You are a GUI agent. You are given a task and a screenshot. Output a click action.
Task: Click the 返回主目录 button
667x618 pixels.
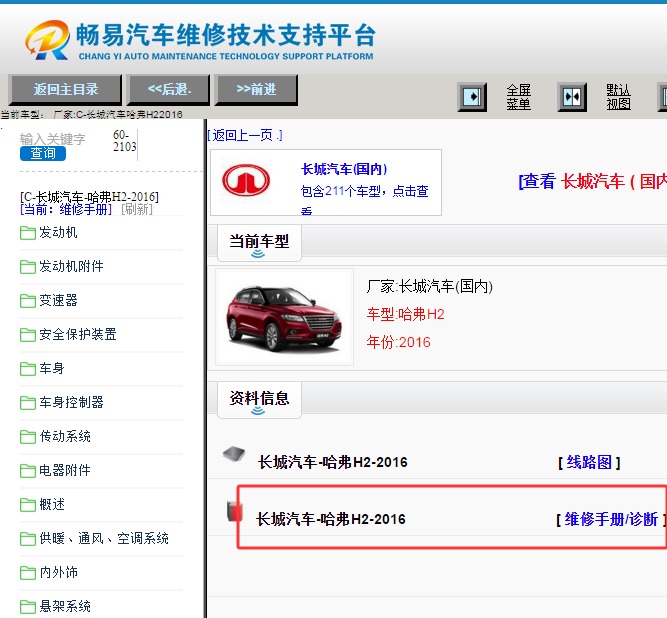[x=66, y=89]
